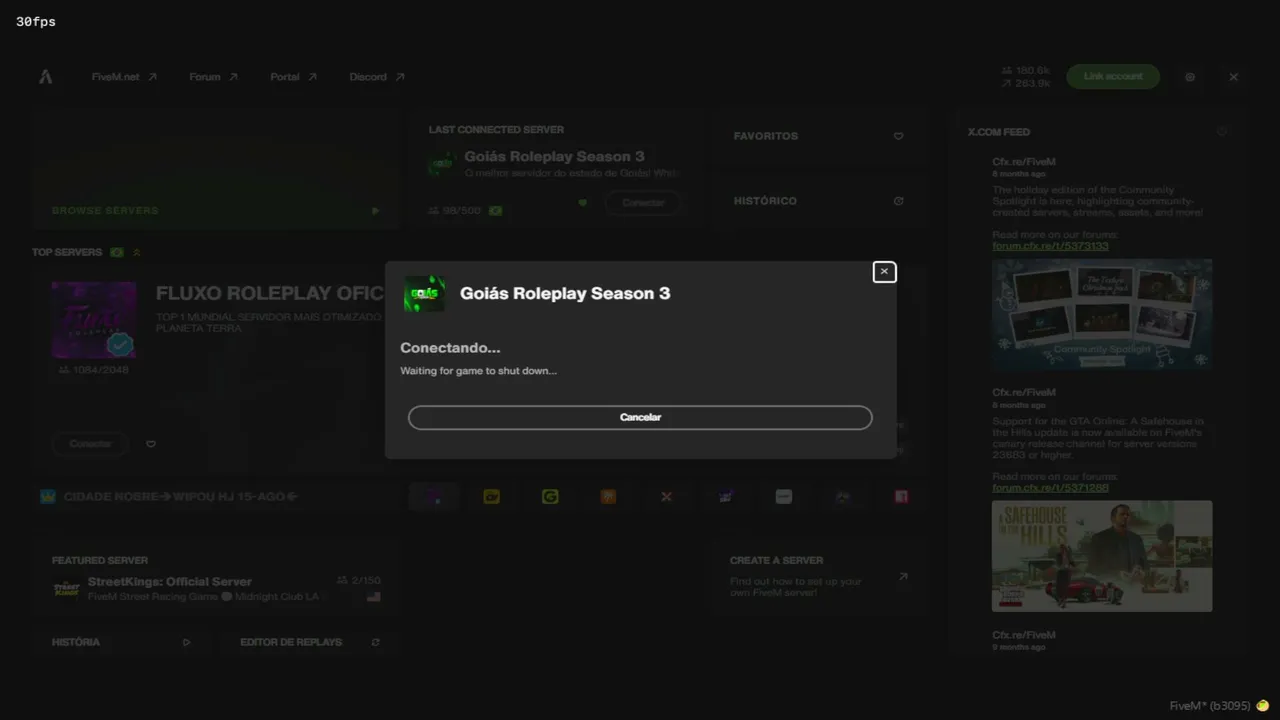Click the X.com Feed header icon
Viewport: 1280px width, 720px height.
tap(1221, 131)
